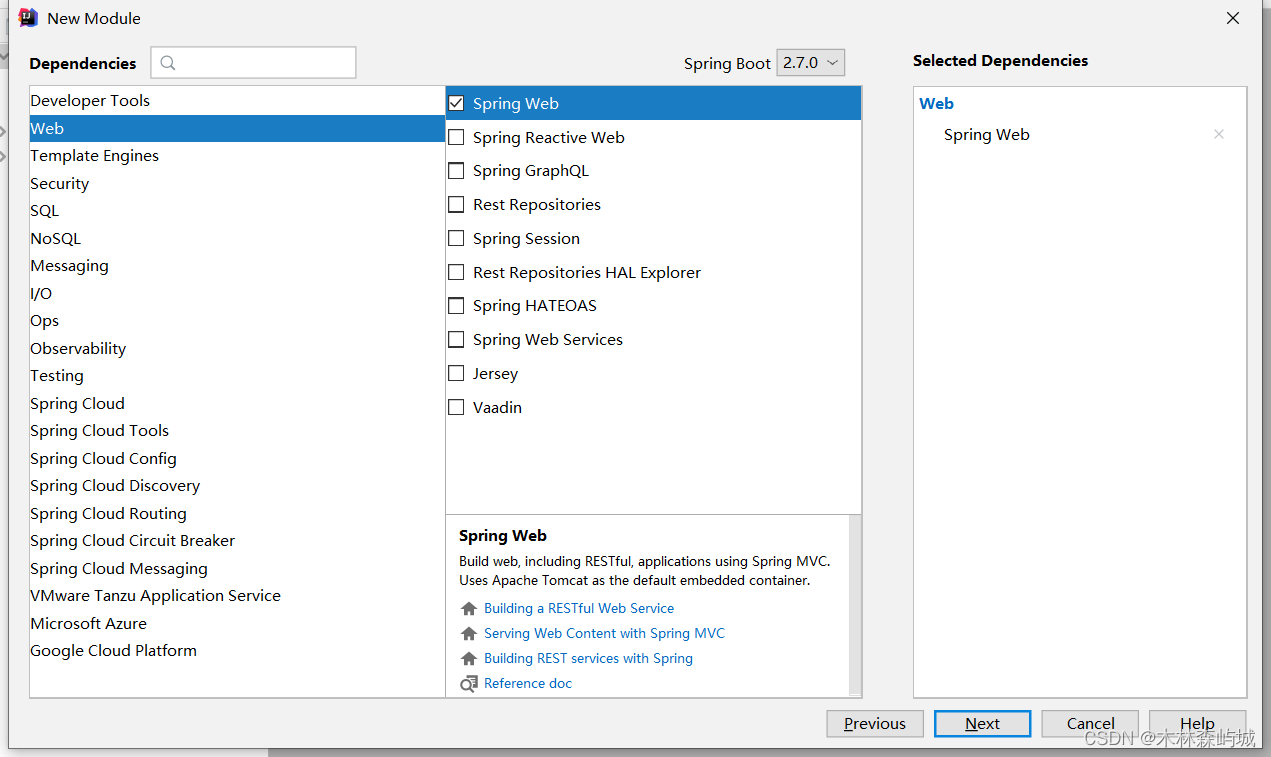Enable the Spring Reactive Web checkbox
The width and height of the screenshot is (1271, 757).
(456, 137)
